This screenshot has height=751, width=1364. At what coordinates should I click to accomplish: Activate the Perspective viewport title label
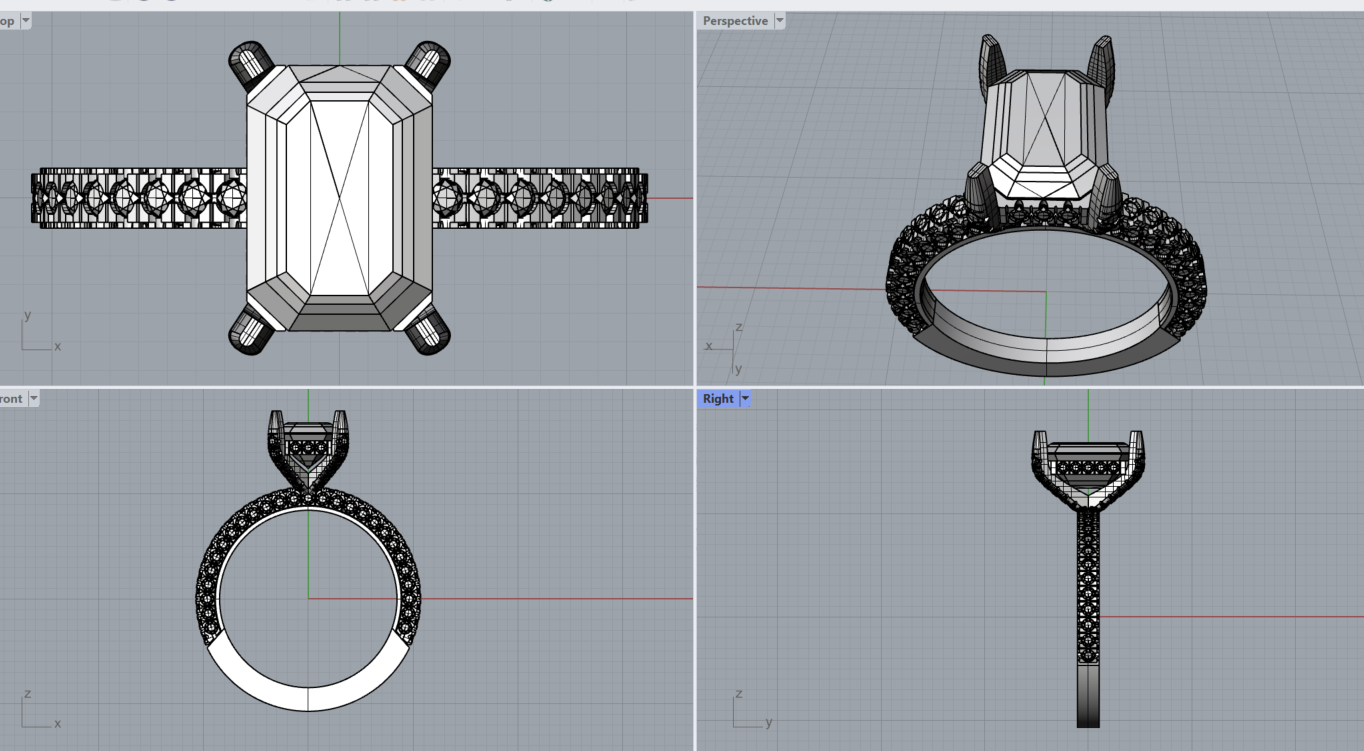click(735, 21)
